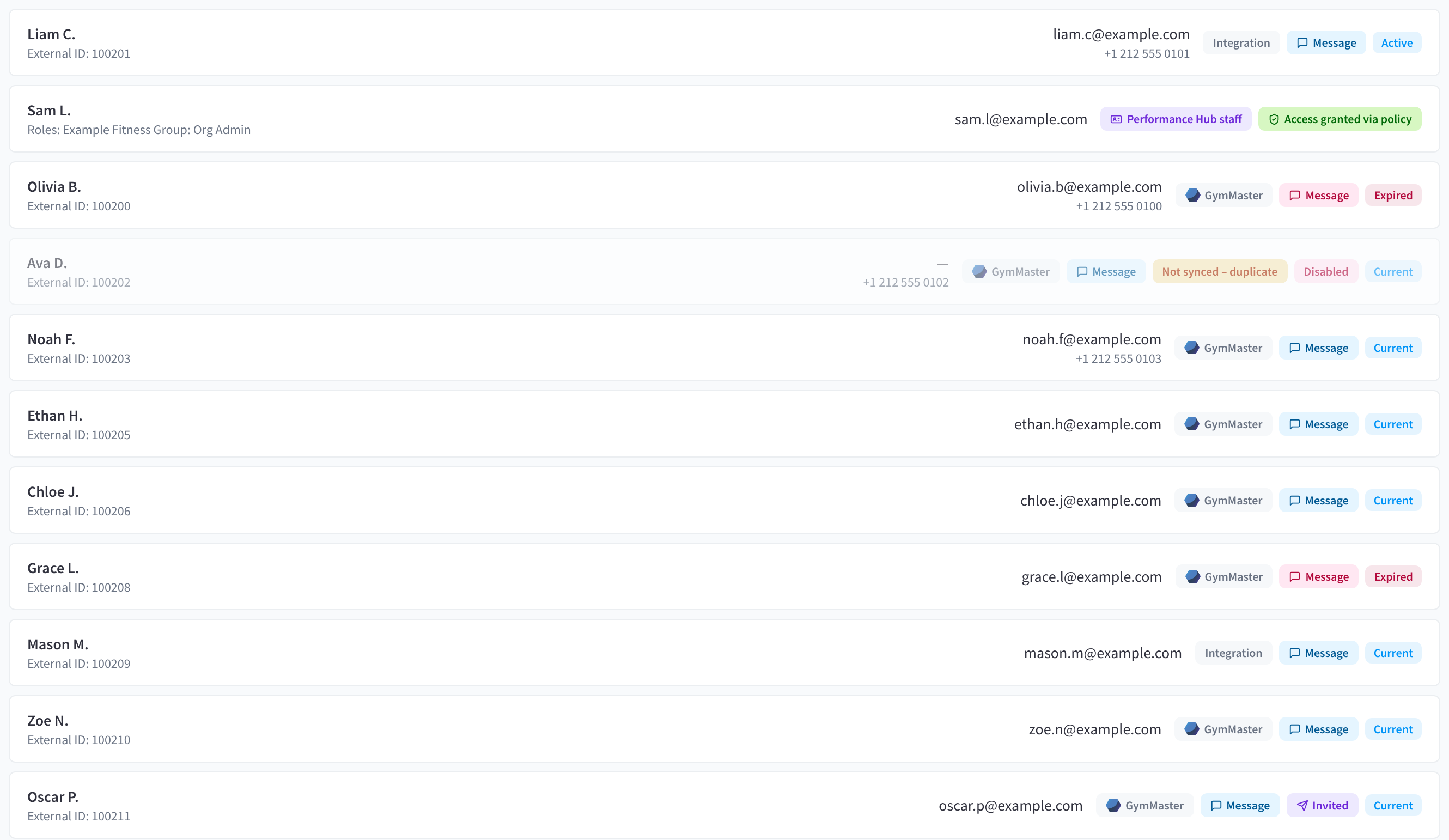The width and height of the screenshot is (1449, 840).
Task: Click the Current badge for Mason M.
Action: (x=1393, y=653)
